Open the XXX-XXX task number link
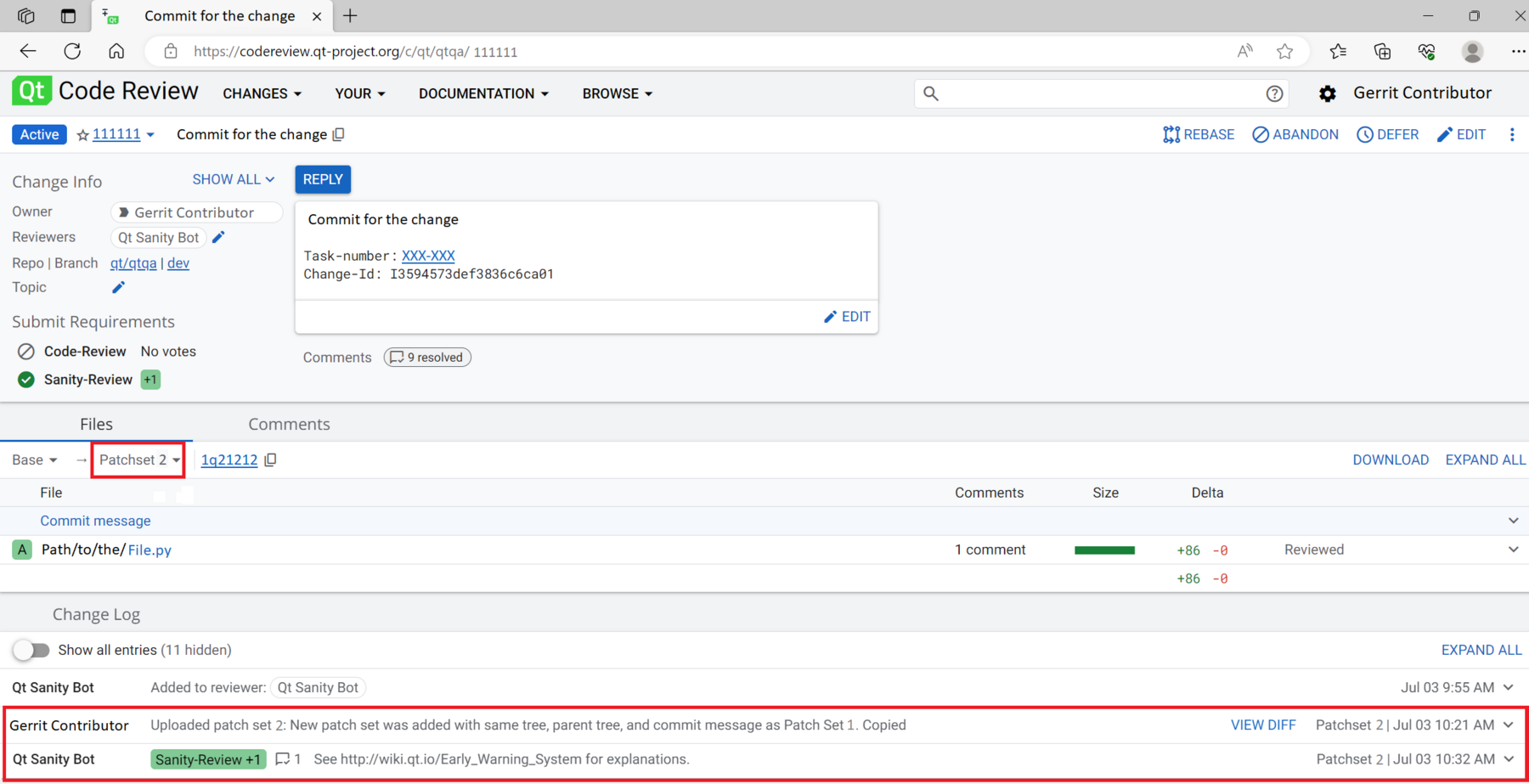Viewport: 1529px width, 784px height. (x=428, y=256)
